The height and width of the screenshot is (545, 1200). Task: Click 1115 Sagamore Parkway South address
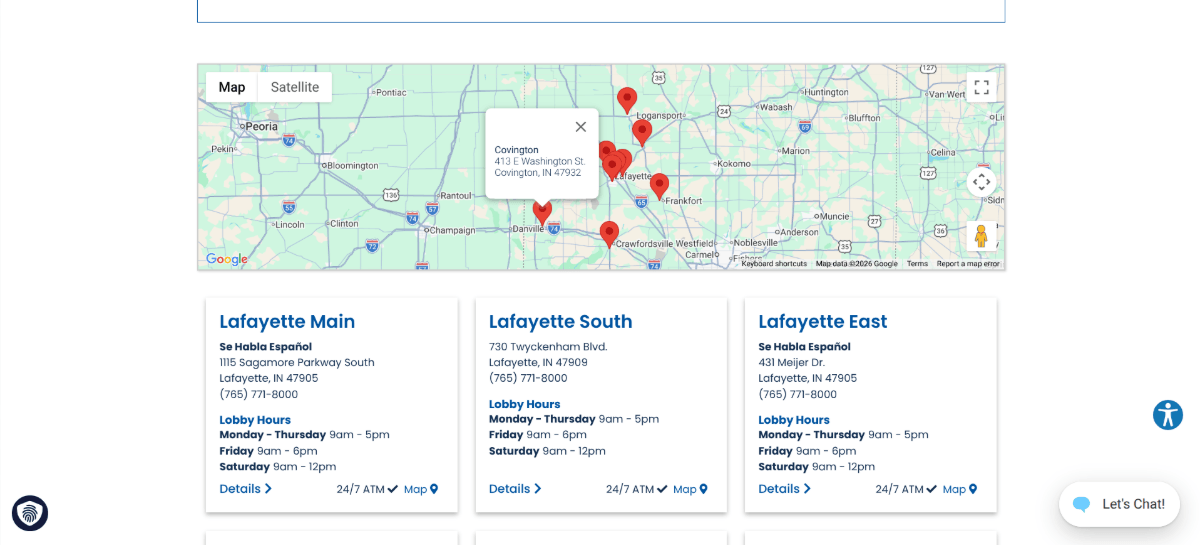pyautogui.click(x=297, y=362)
